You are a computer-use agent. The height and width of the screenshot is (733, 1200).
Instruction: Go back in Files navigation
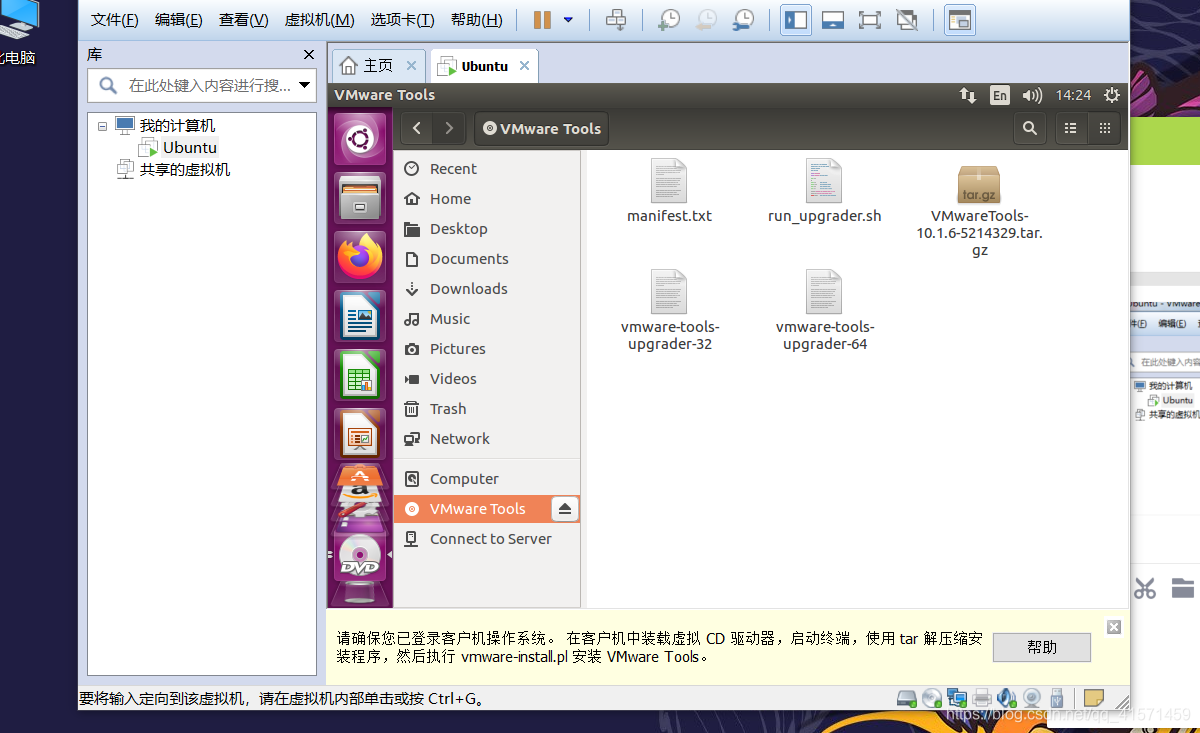(x=417, y=128)
